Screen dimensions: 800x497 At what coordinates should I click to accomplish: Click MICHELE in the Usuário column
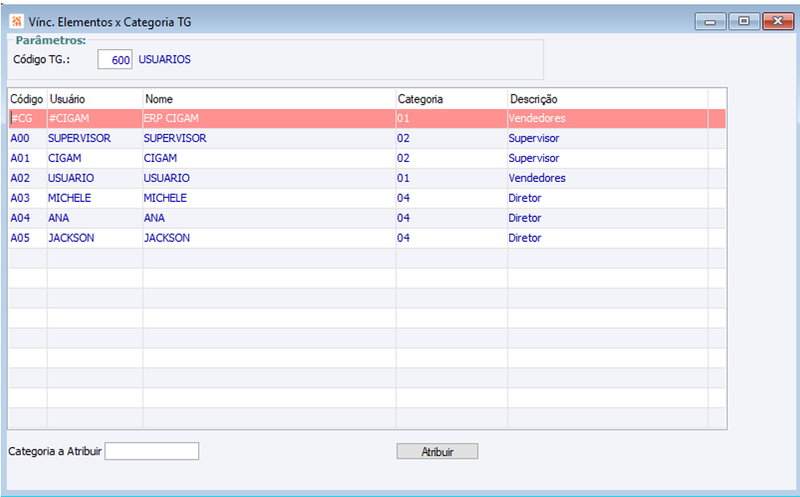tap(94, 198)
